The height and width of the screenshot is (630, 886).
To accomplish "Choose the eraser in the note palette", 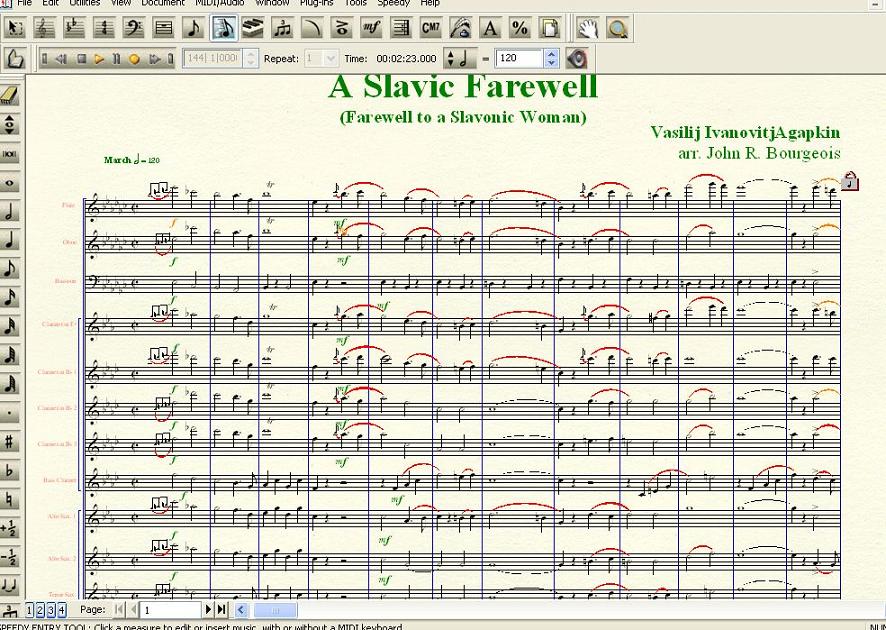I will pos(11,96).
